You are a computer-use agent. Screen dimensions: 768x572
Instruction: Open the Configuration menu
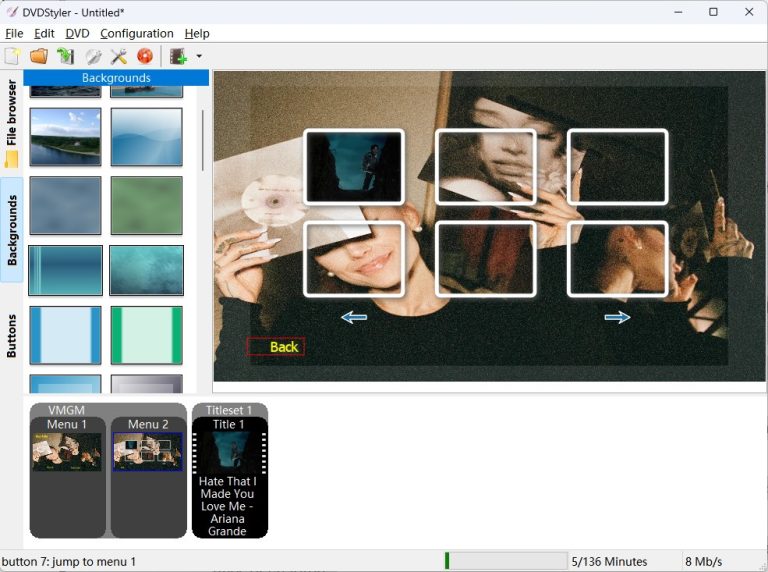pyautogui.click(x=137, y=33)
